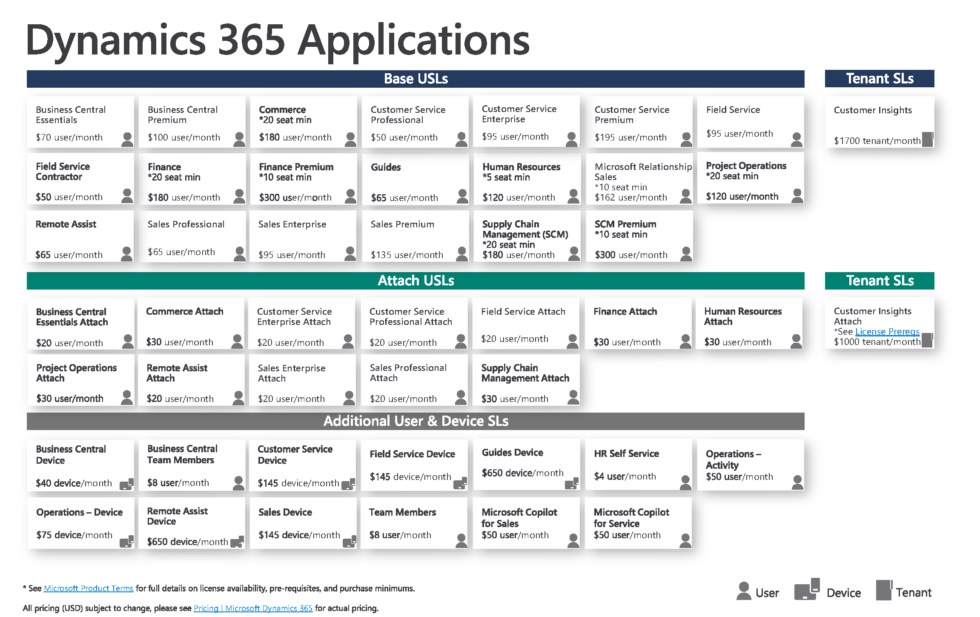Click the Team Members $8 user/month price
The image size is (980, 617).
[x=400, y=535]
